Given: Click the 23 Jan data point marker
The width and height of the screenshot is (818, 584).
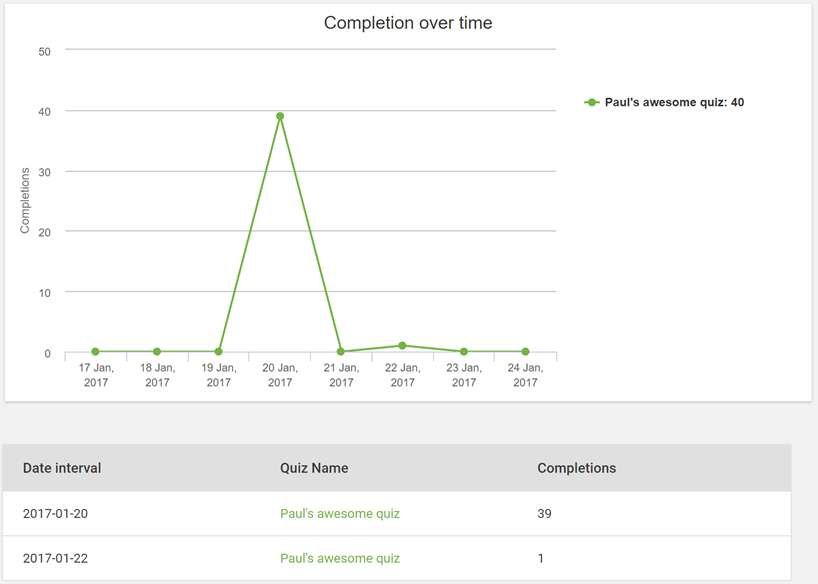Looking at the screenshot, I should point(464,352).
